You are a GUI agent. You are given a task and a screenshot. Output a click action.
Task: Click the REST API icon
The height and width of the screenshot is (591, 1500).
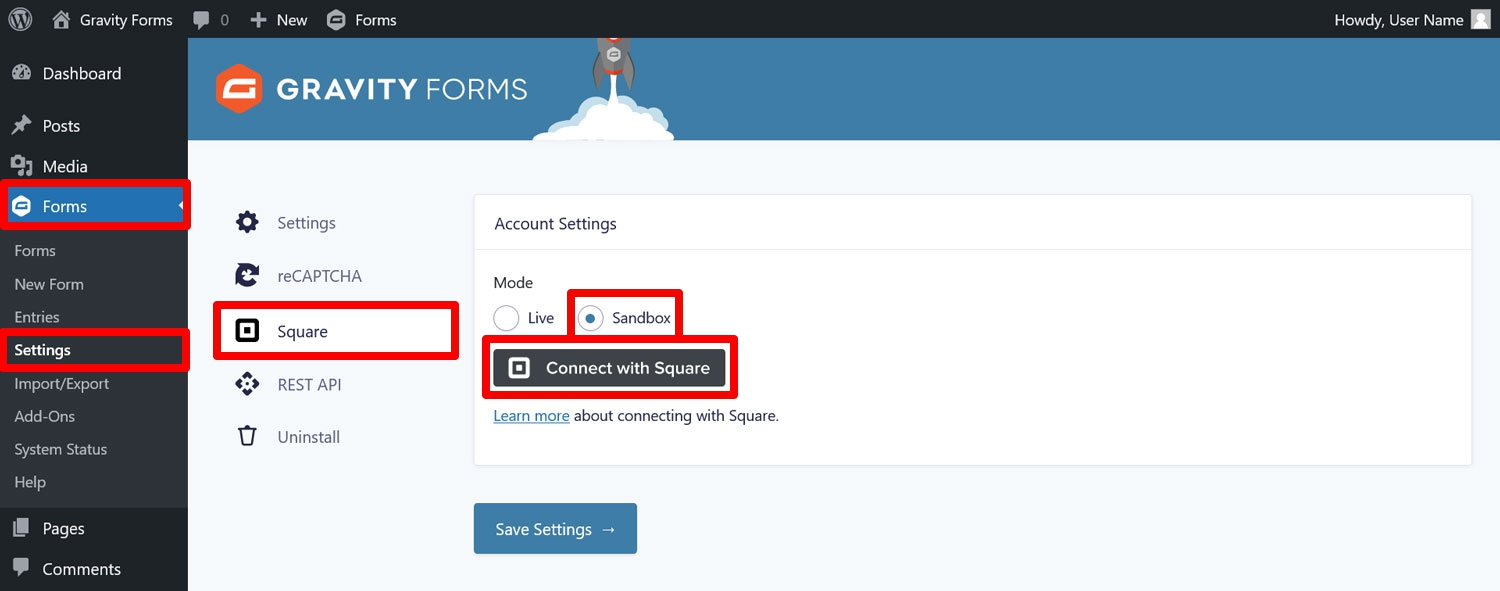(247, 384)
